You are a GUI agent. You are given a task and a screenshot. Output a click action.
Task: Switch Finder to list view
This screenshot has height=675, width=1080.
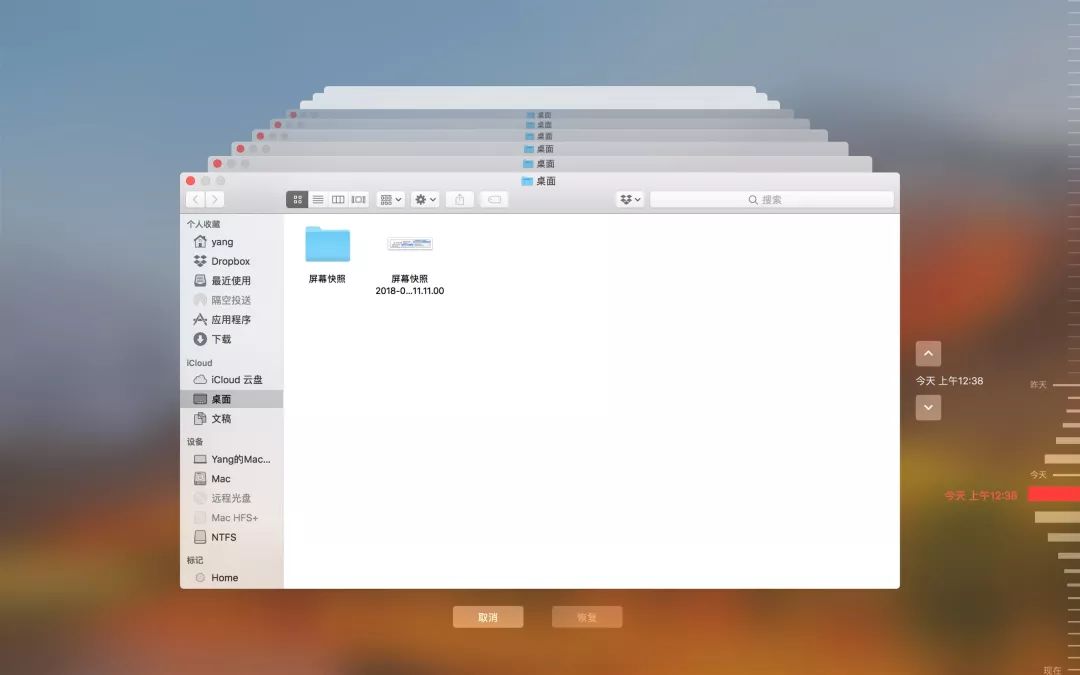click(x=318, y=200)
